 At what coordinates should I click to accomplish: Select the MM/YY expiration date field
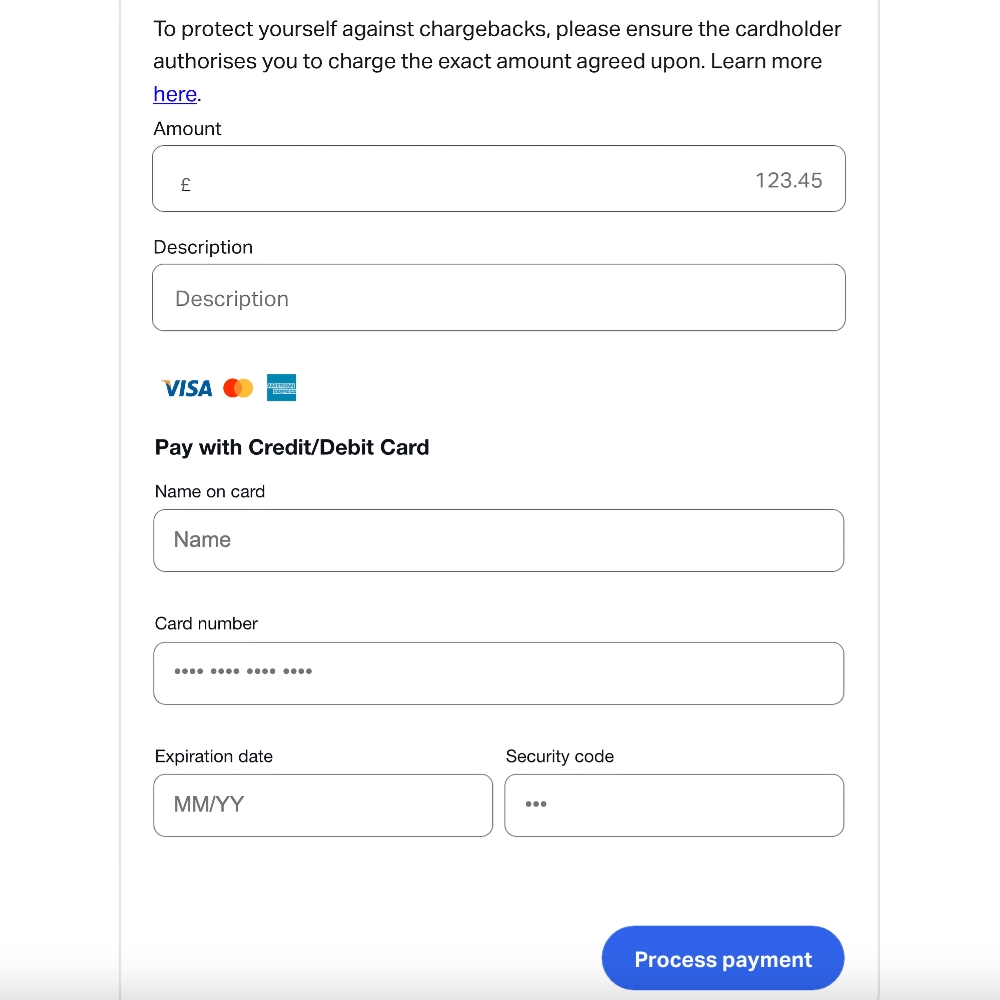[323, 805]
